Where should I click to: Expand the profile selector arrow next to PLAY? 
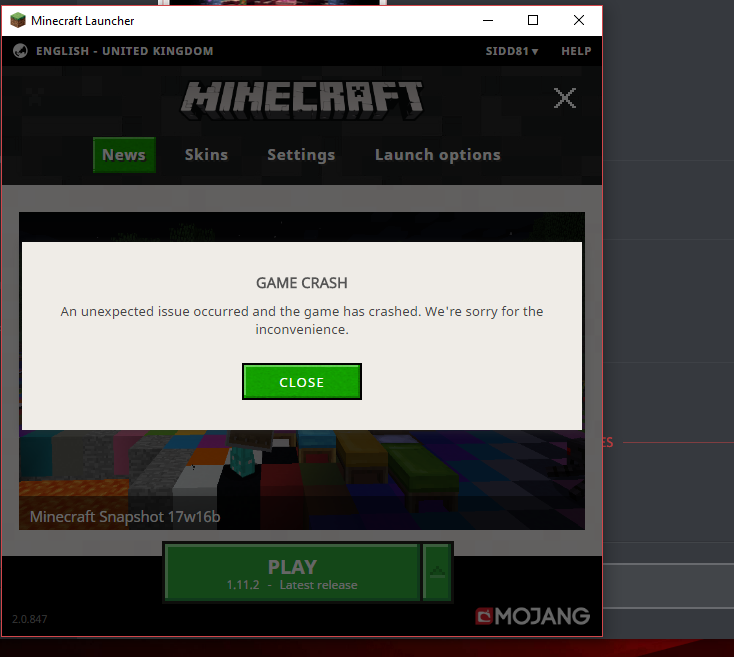[437, 573]
